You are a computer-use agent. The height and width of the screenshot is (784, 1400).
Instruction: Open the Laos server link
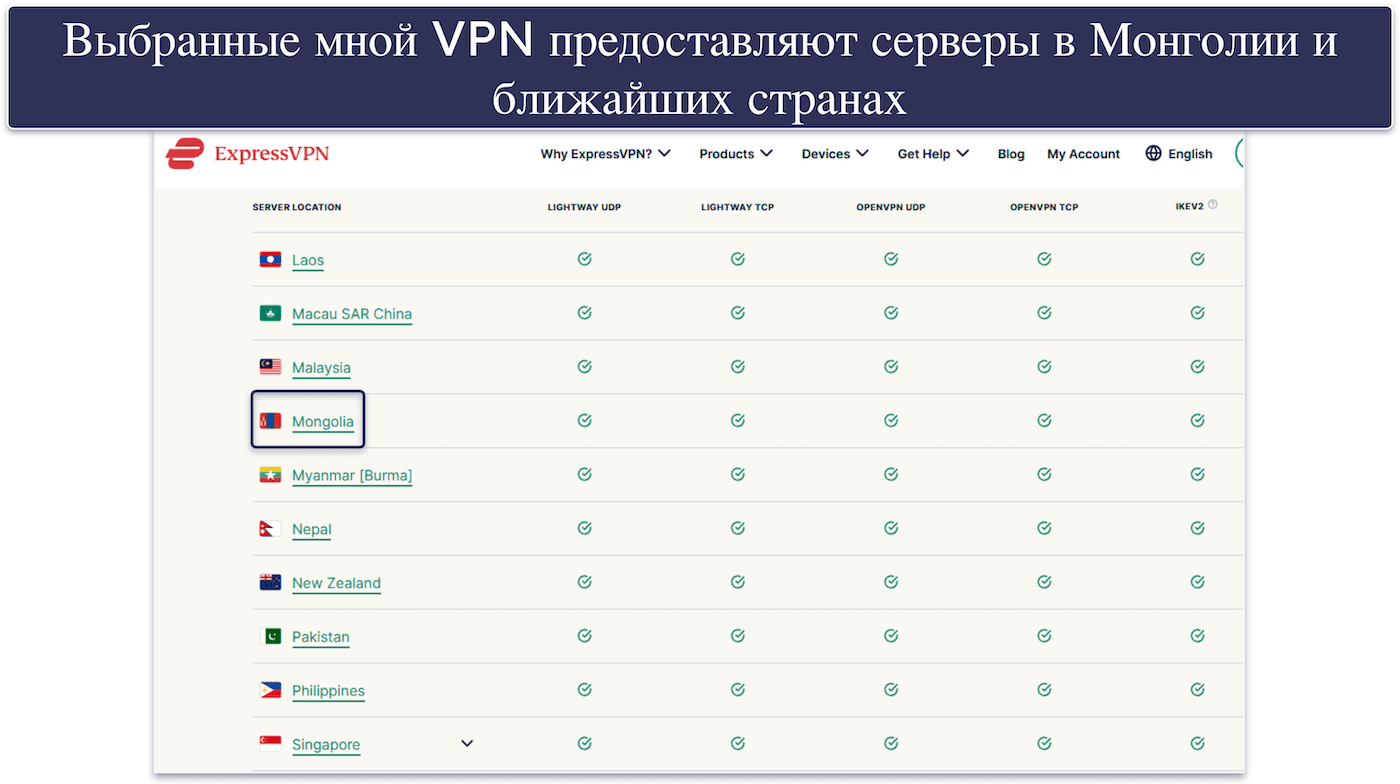[x=308, y=260]
